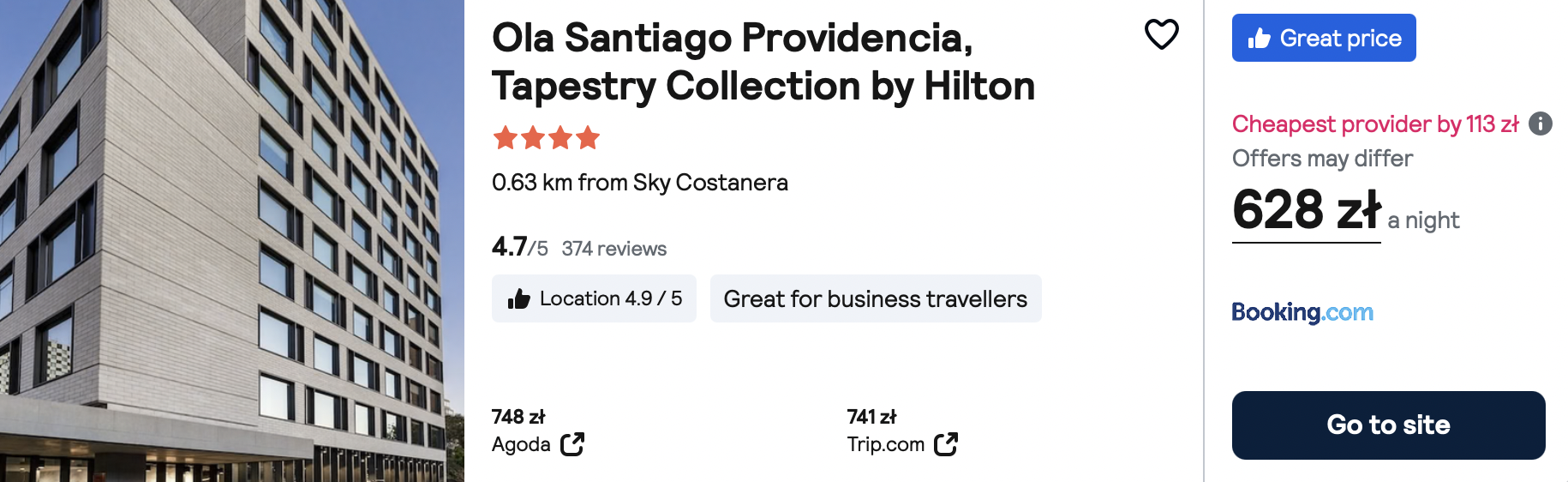Save hotel with the heart icon
This screenshot has width=1568, height=482.
pos(1162,34)
